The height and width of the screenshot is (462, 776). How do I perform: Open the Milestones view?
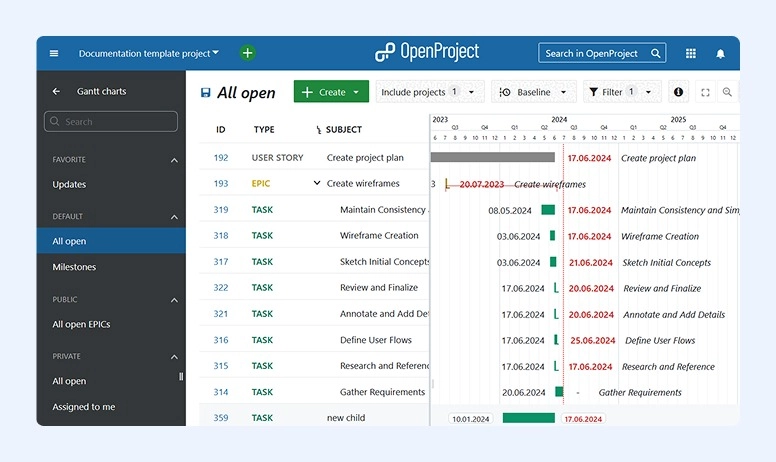(x=74, y=267)
